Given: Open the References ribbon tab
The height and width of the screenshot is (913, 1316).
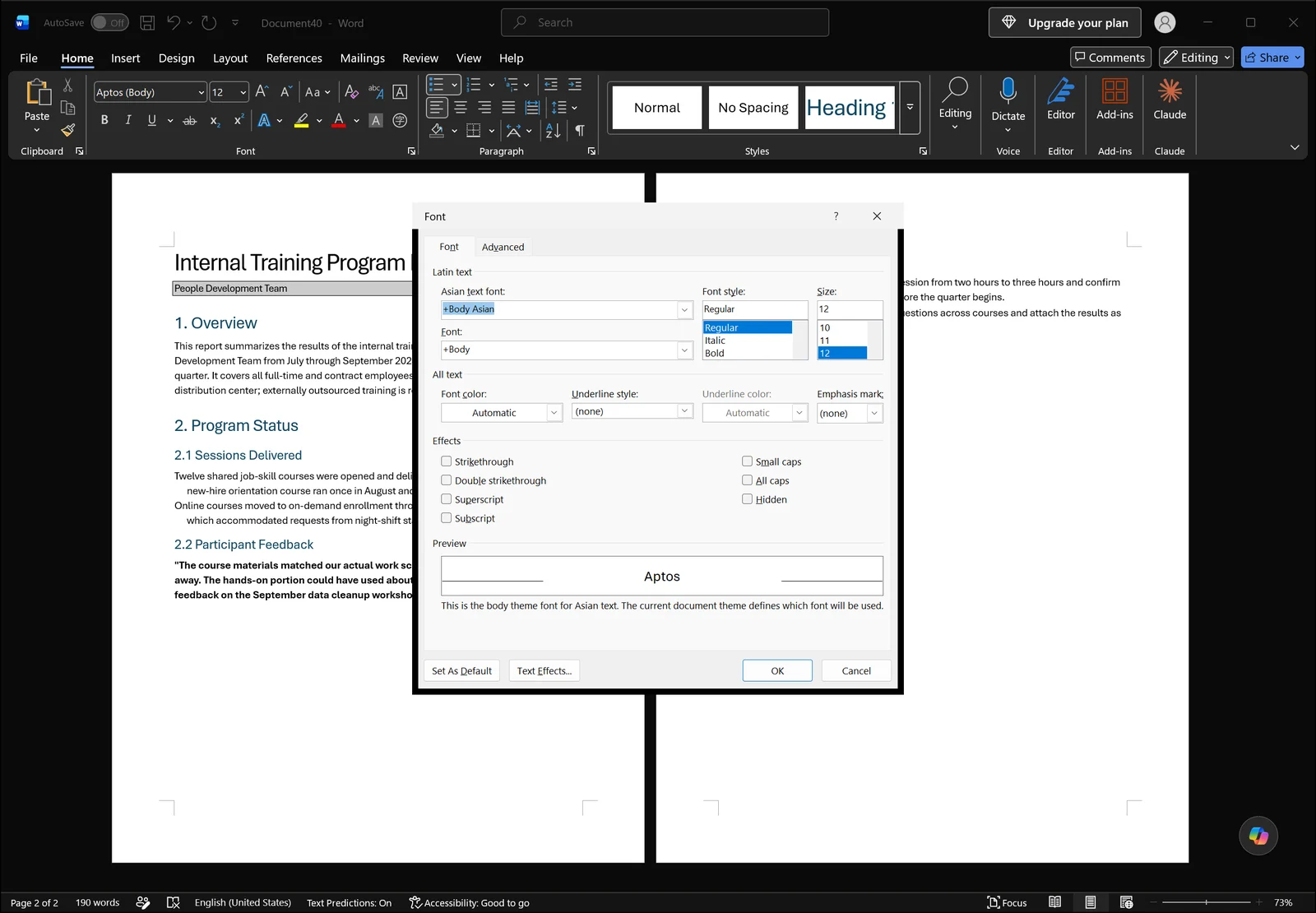Looking at the screenshot, I should (x=294, y=58).
